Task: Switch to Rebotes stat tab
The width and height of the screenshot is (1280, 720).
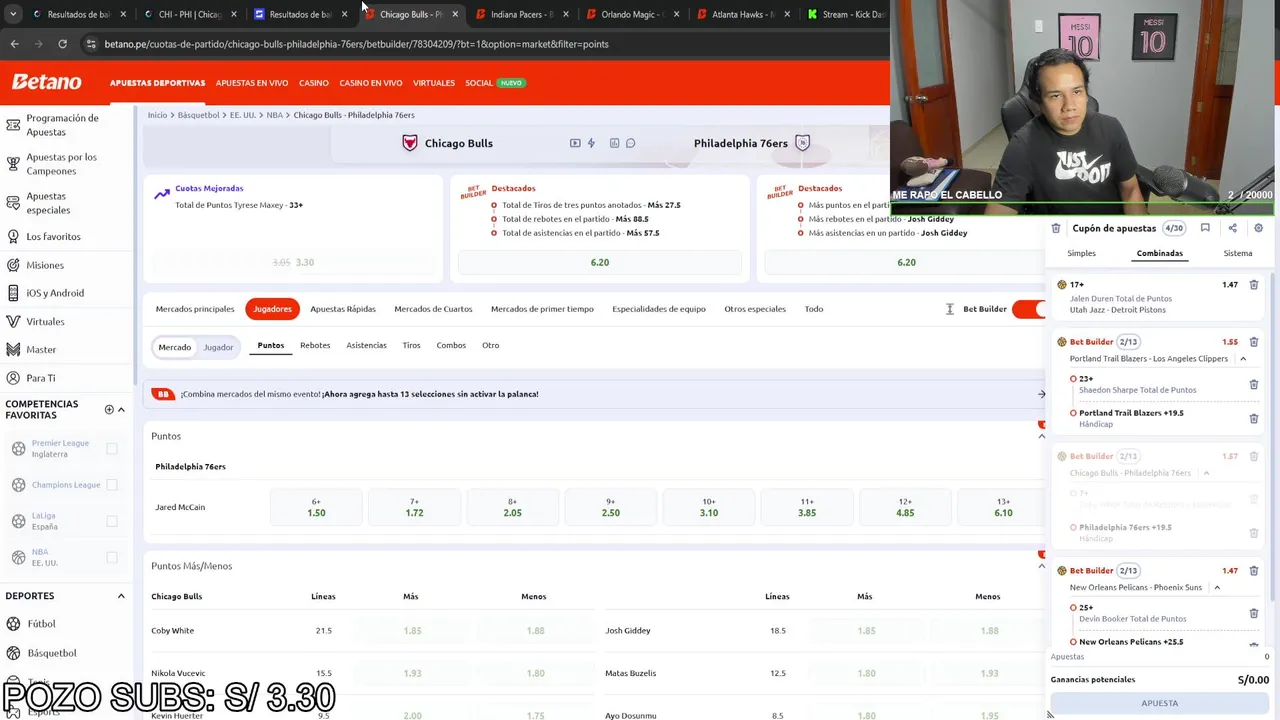Action: point(315,345)
